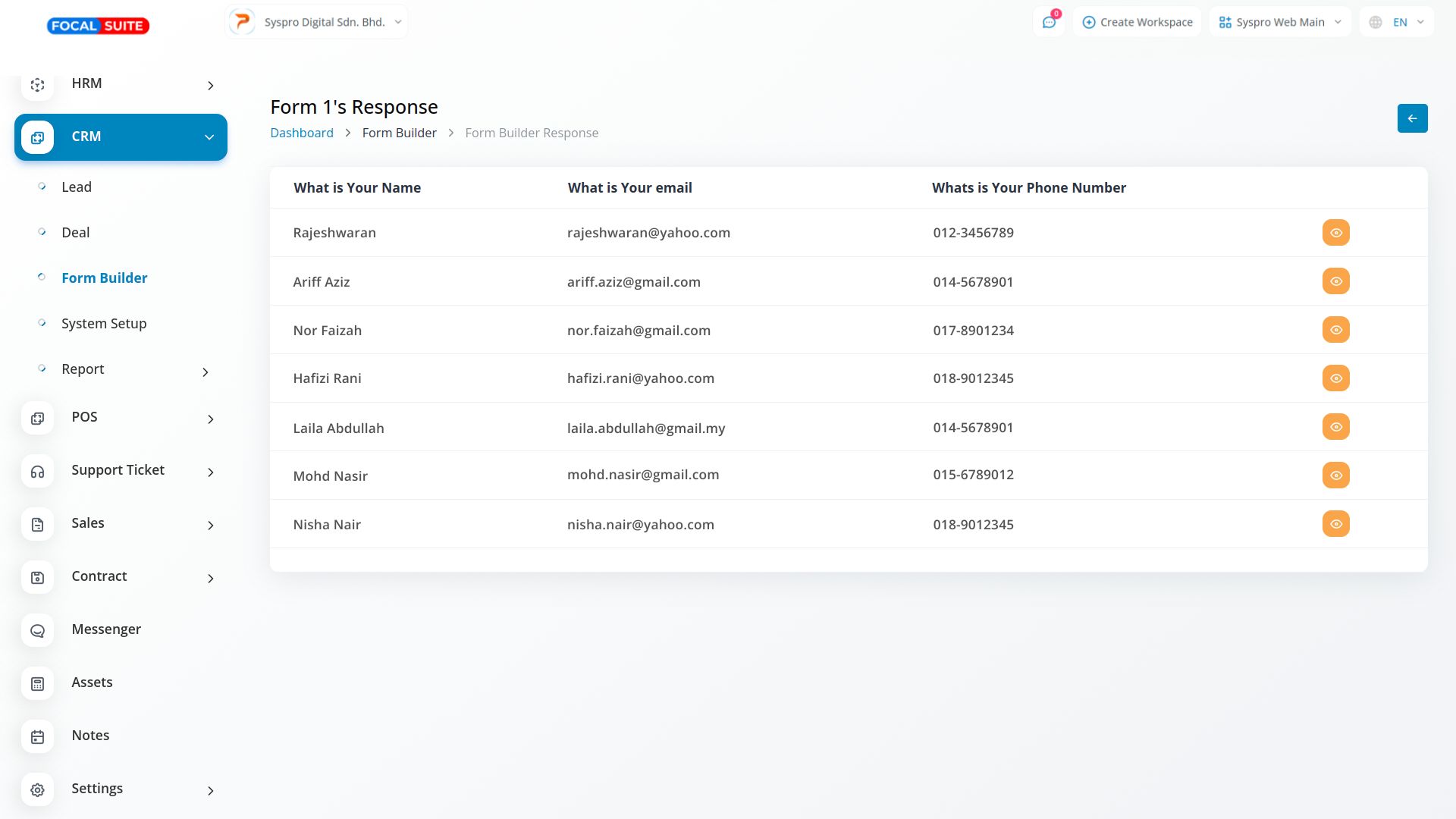Open the Syspro Digital Sdn. Bhd. company dropdown
This screenshot has height=819, width=1456.
pyautogui.click(x=317, y=22)
